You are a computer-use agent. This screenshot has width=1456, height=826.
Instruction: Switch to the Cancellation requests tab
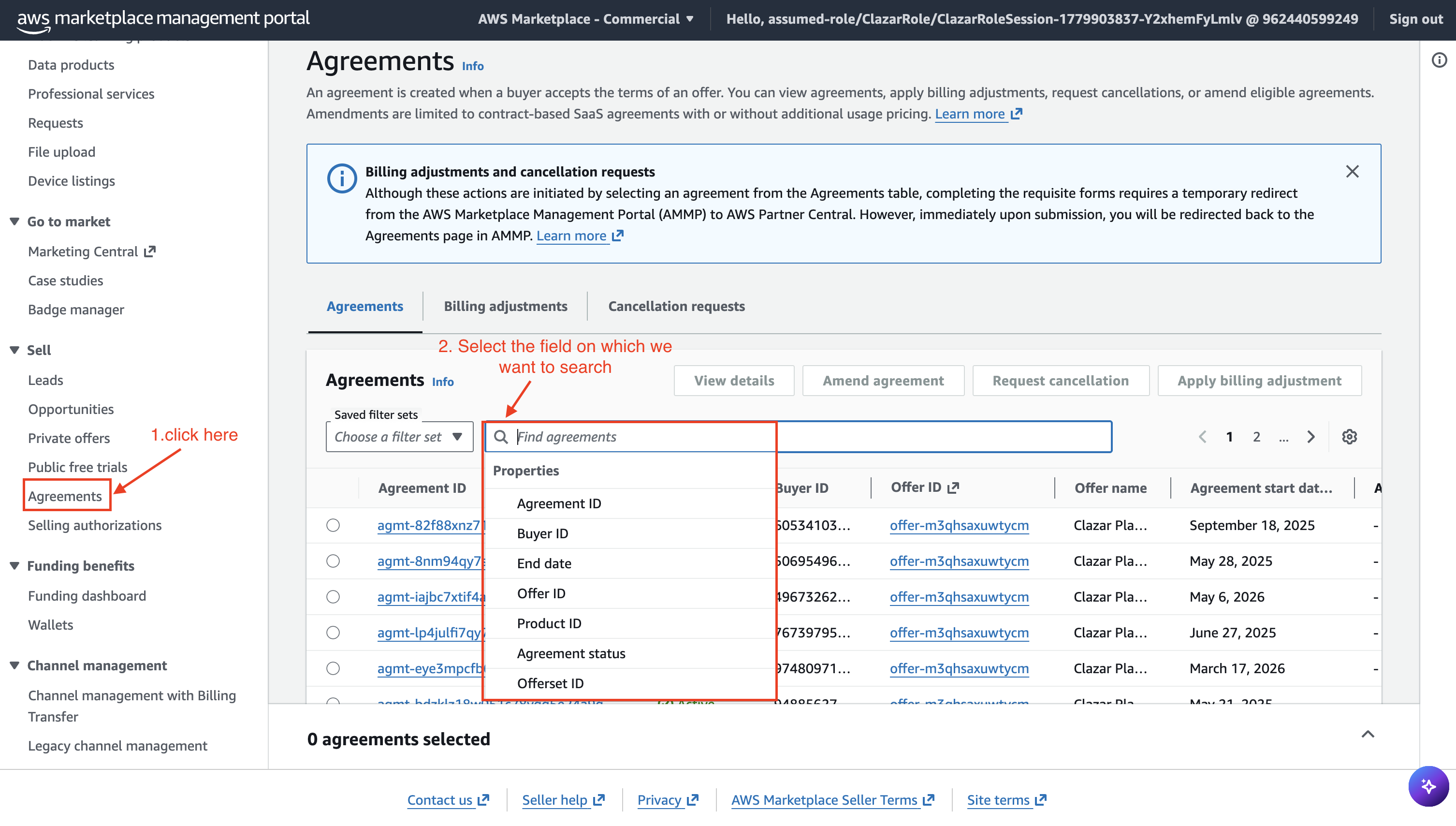coord(676,306)
